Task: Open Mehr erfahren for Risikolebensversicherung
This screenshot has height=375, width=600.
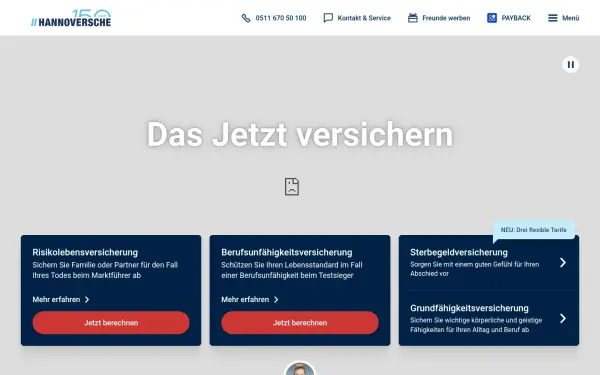Action: (56, 300)
